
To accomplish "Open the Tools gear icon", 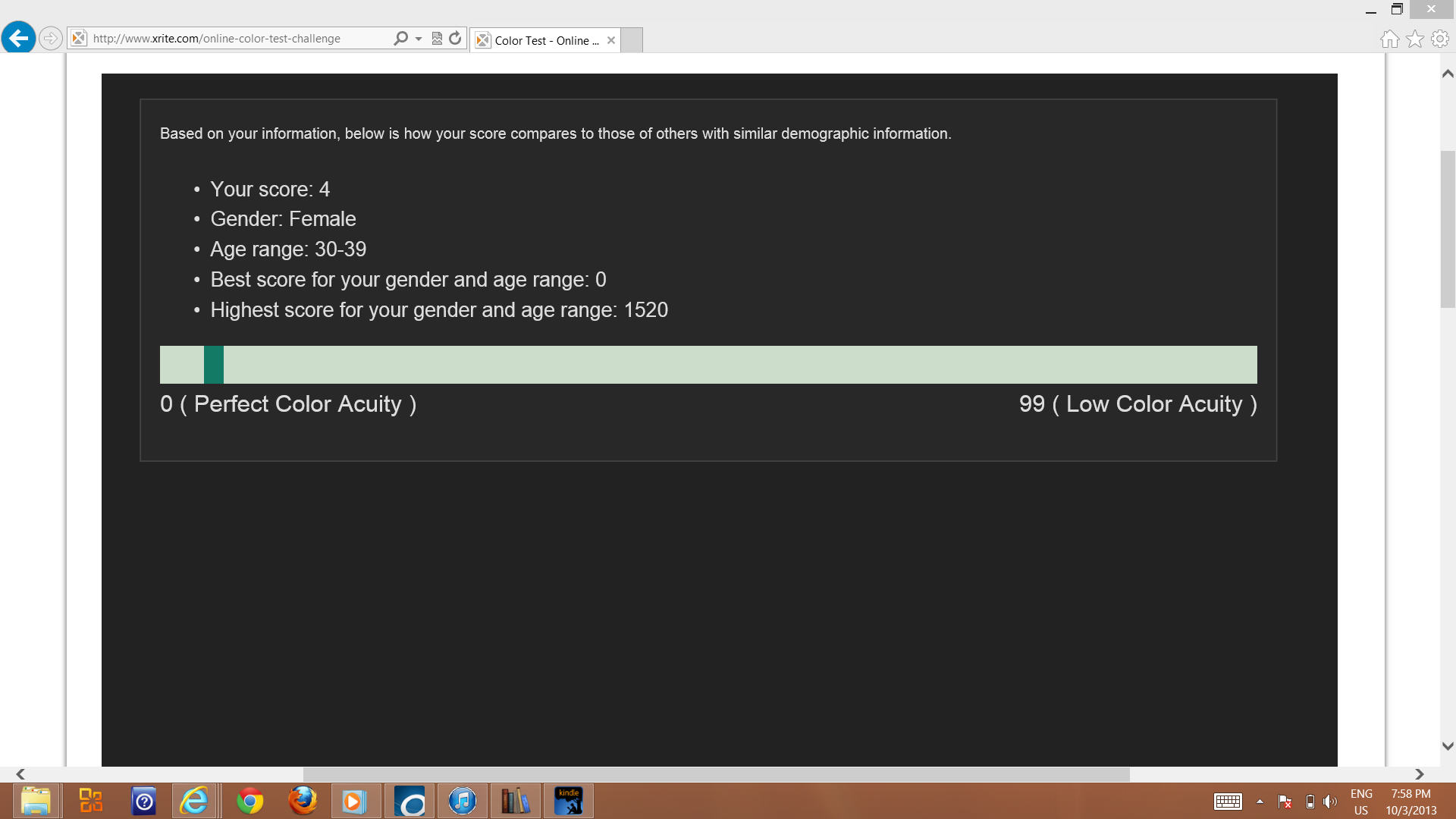I will (x=1439, y=39).
